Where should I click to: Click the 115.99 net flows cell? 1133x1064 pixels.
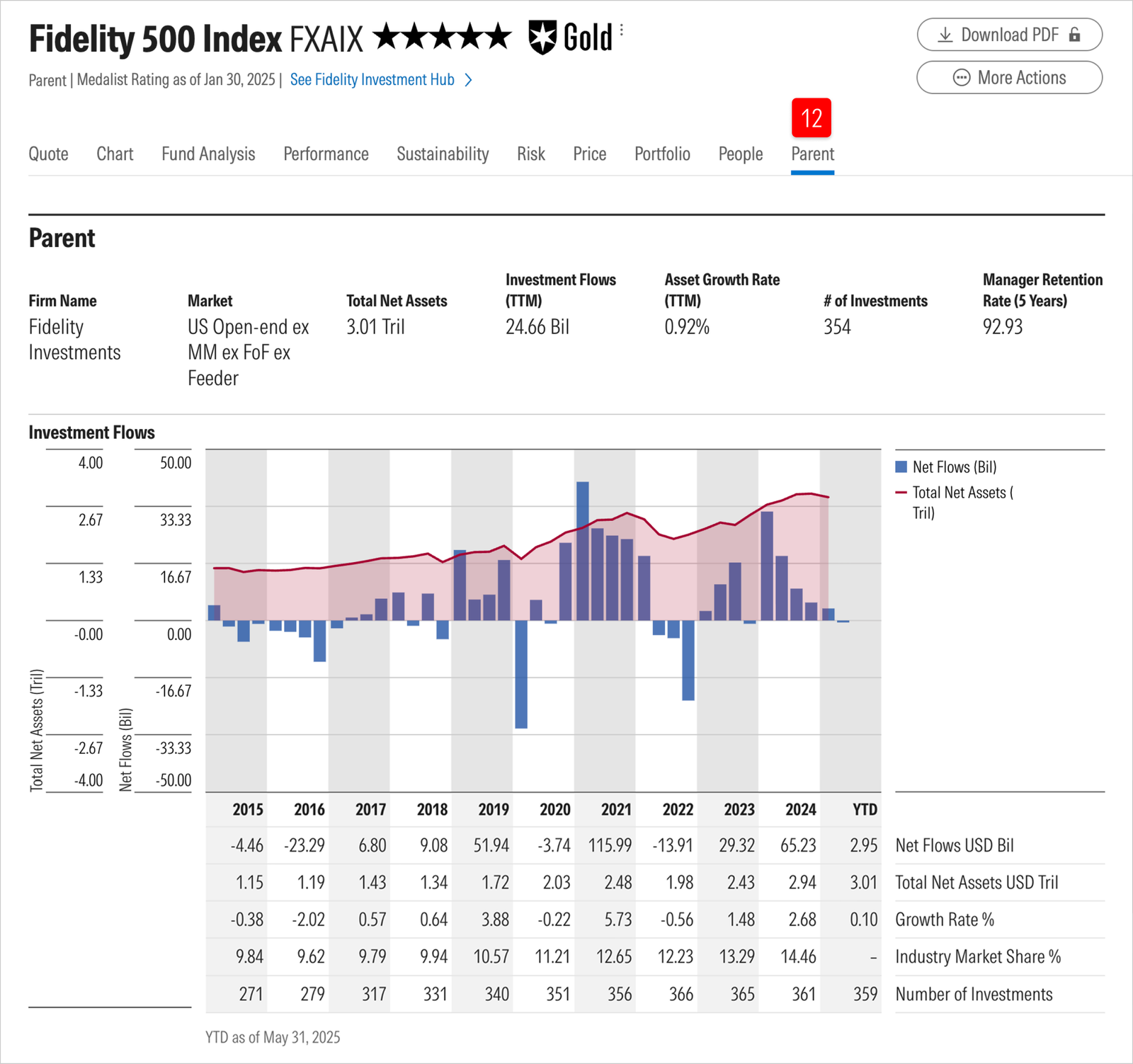tap(610, 845)
